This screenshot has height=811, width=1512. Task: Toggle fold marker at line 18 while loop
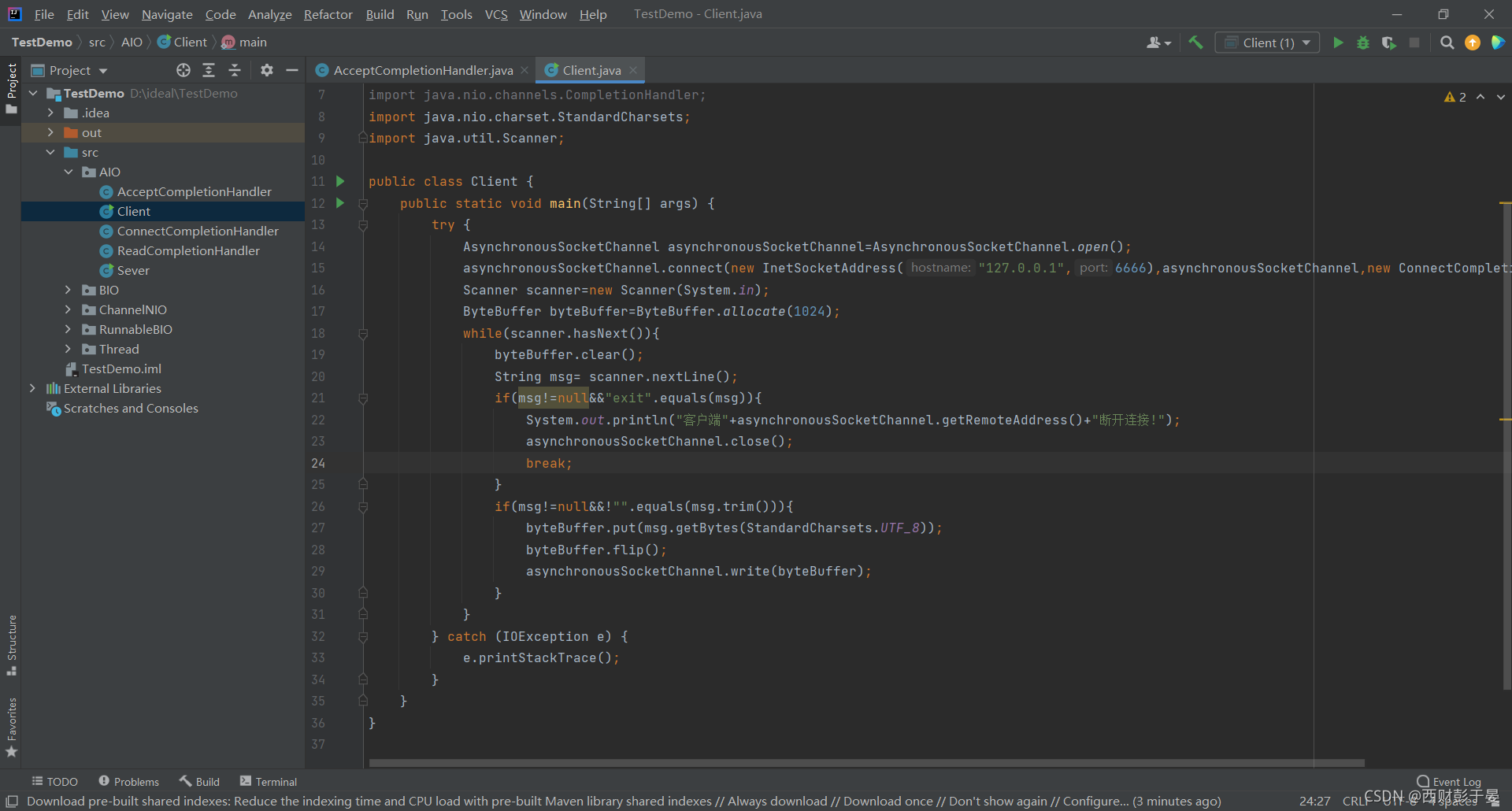(363, 334)
